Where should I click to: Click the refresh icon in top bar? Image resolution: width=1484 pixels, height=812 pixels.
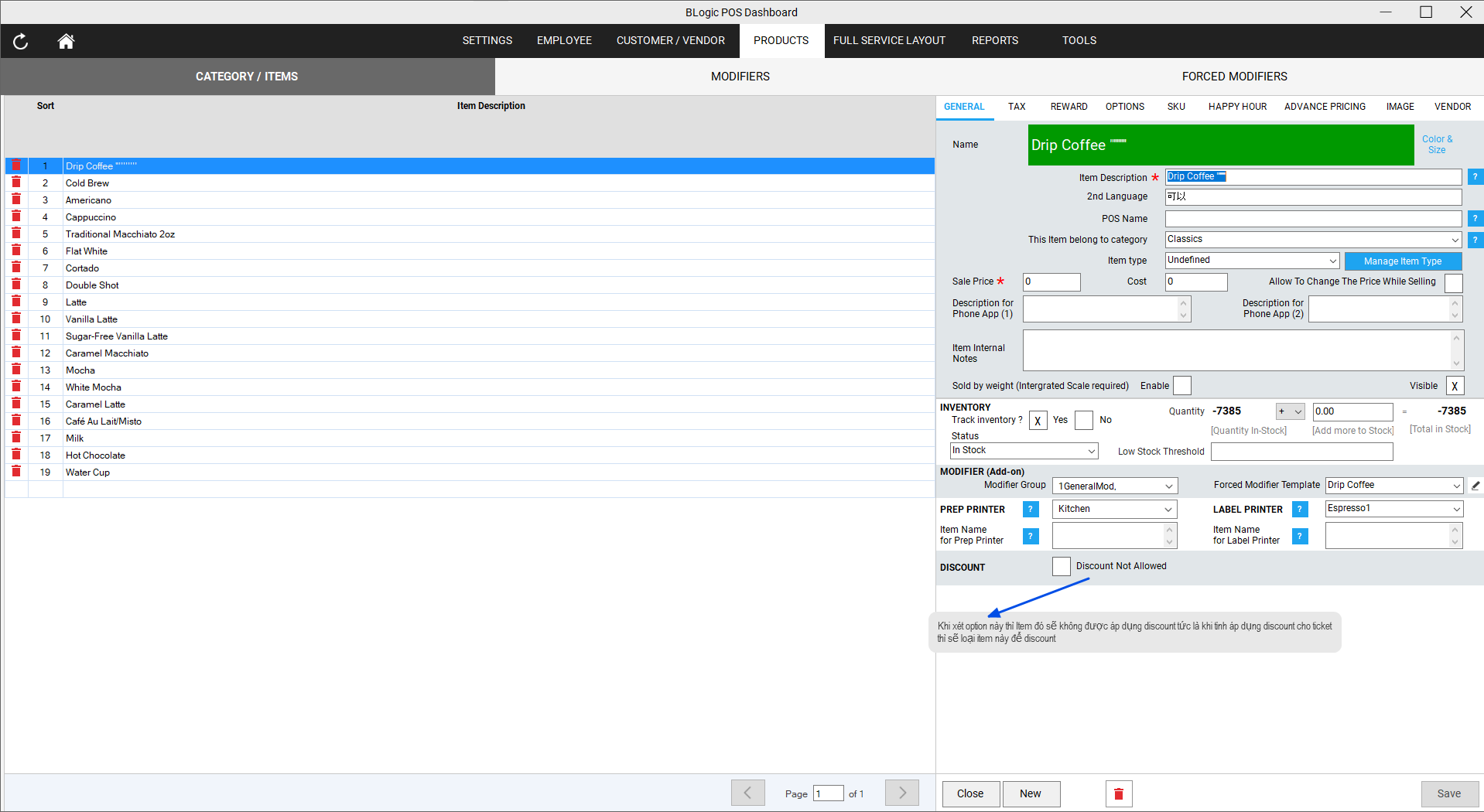[21, 42]
